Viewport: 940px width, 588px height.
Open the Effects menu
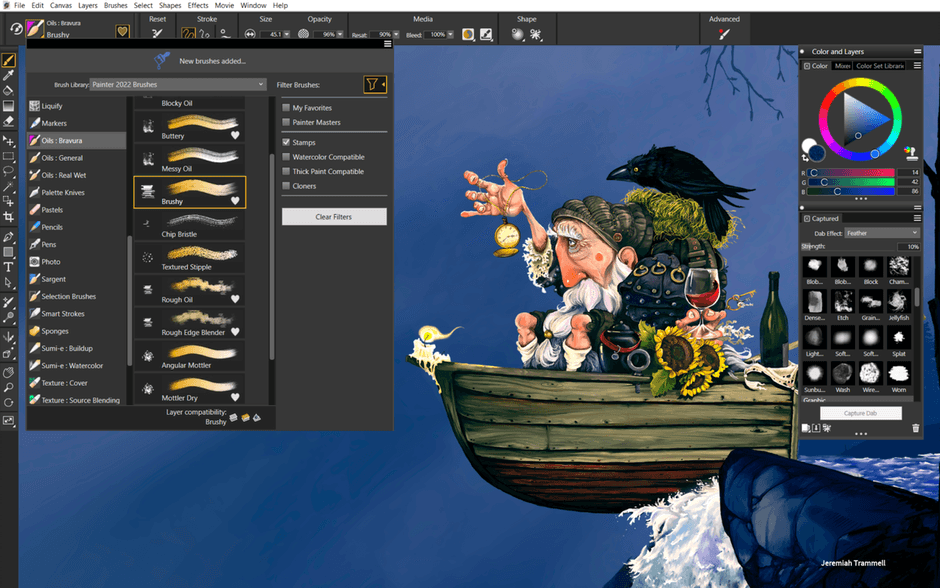pyautogui.click(x=198, y=5)
